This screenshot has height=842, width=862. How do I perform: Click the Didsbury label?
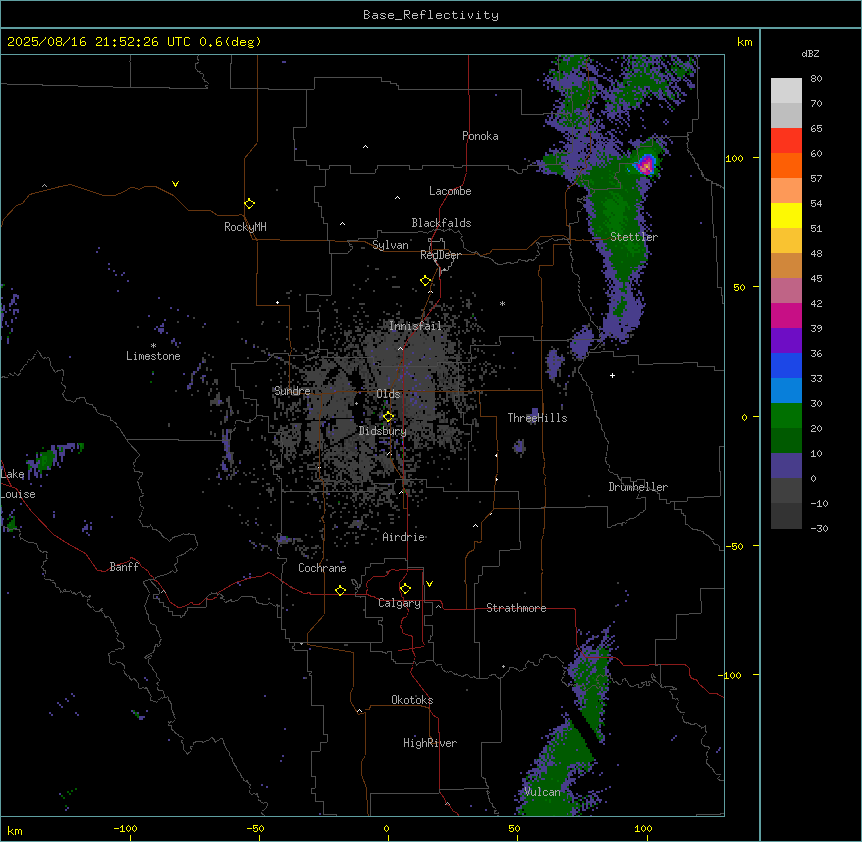pyautogui.click(x=383, y=431)
